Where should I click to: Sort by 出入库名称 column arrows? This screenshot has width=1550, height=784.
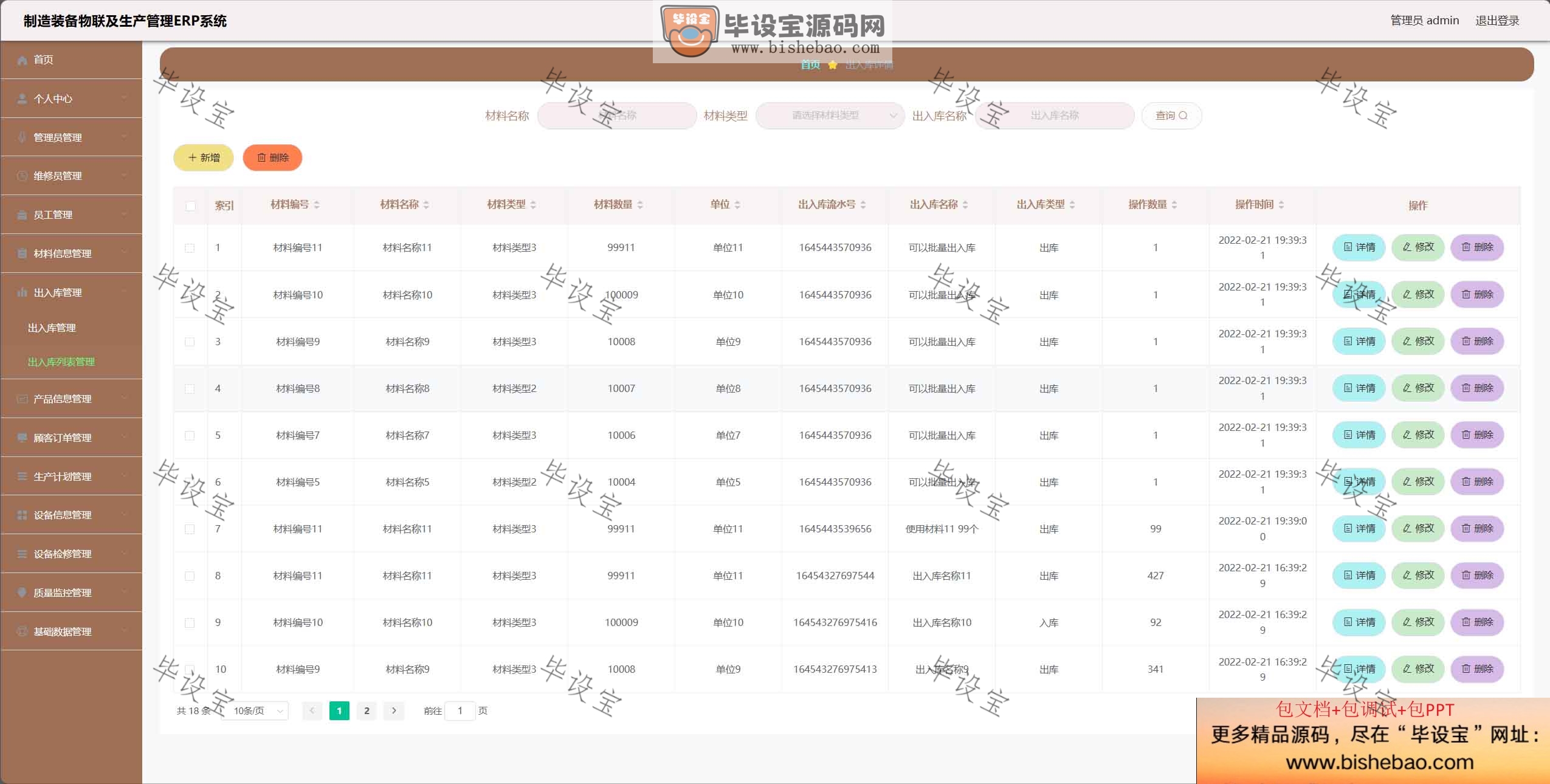point(965,205)
